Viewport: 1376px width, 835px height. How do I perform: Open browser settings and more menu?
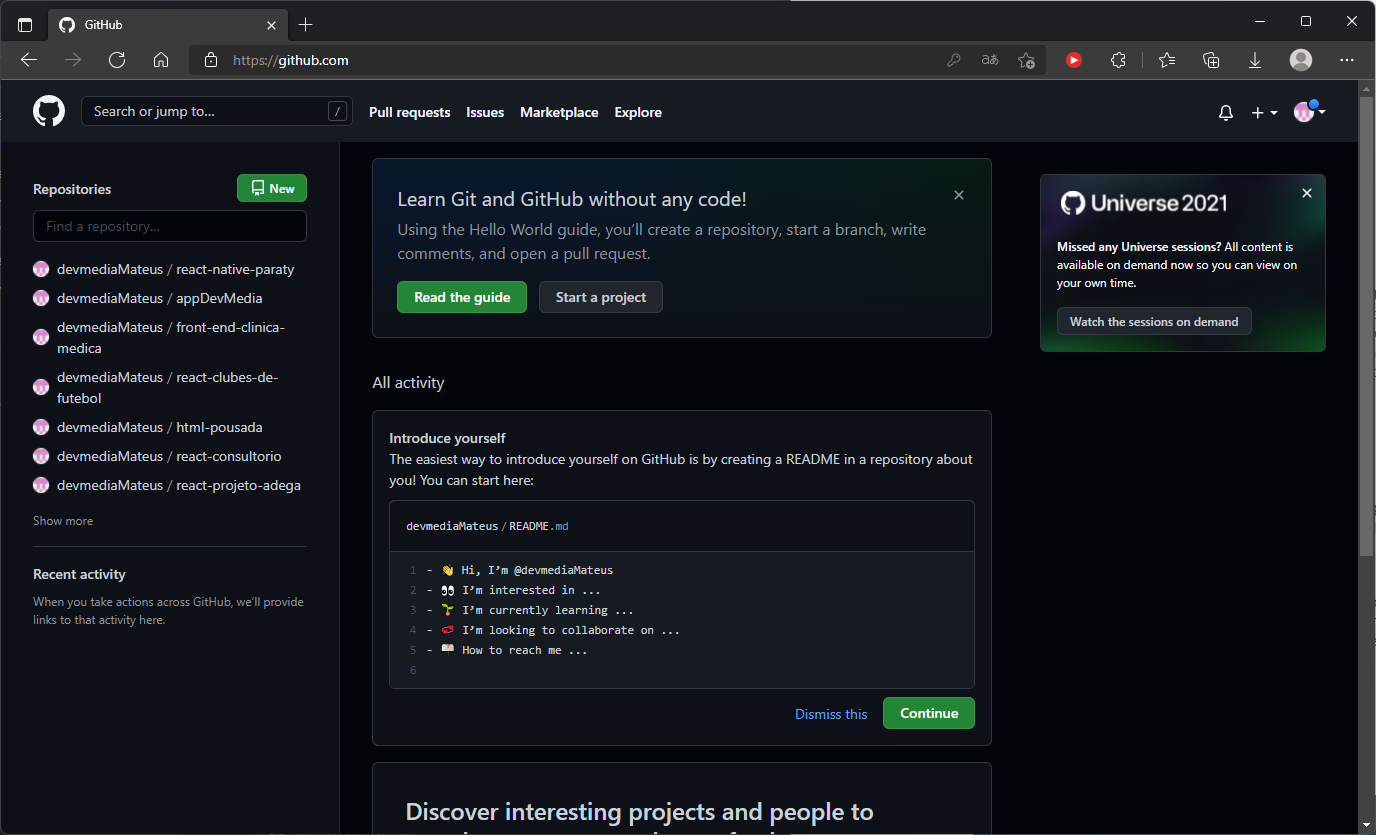[1347, 60]
